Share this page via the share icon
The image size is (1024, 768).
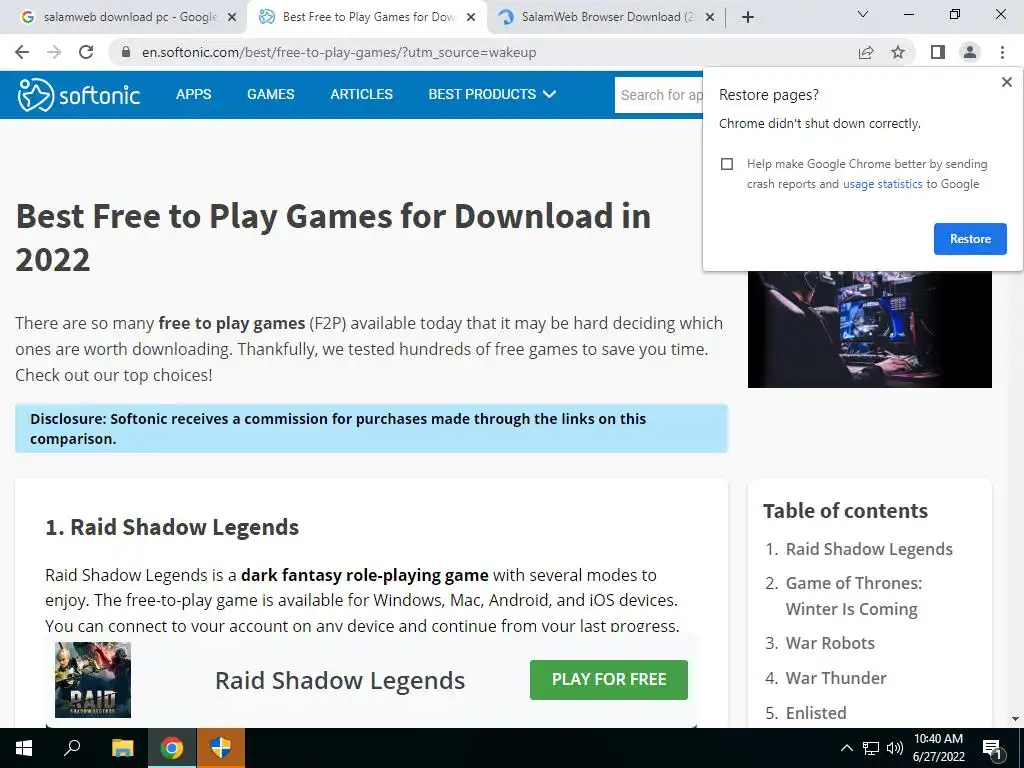[866, 52]
